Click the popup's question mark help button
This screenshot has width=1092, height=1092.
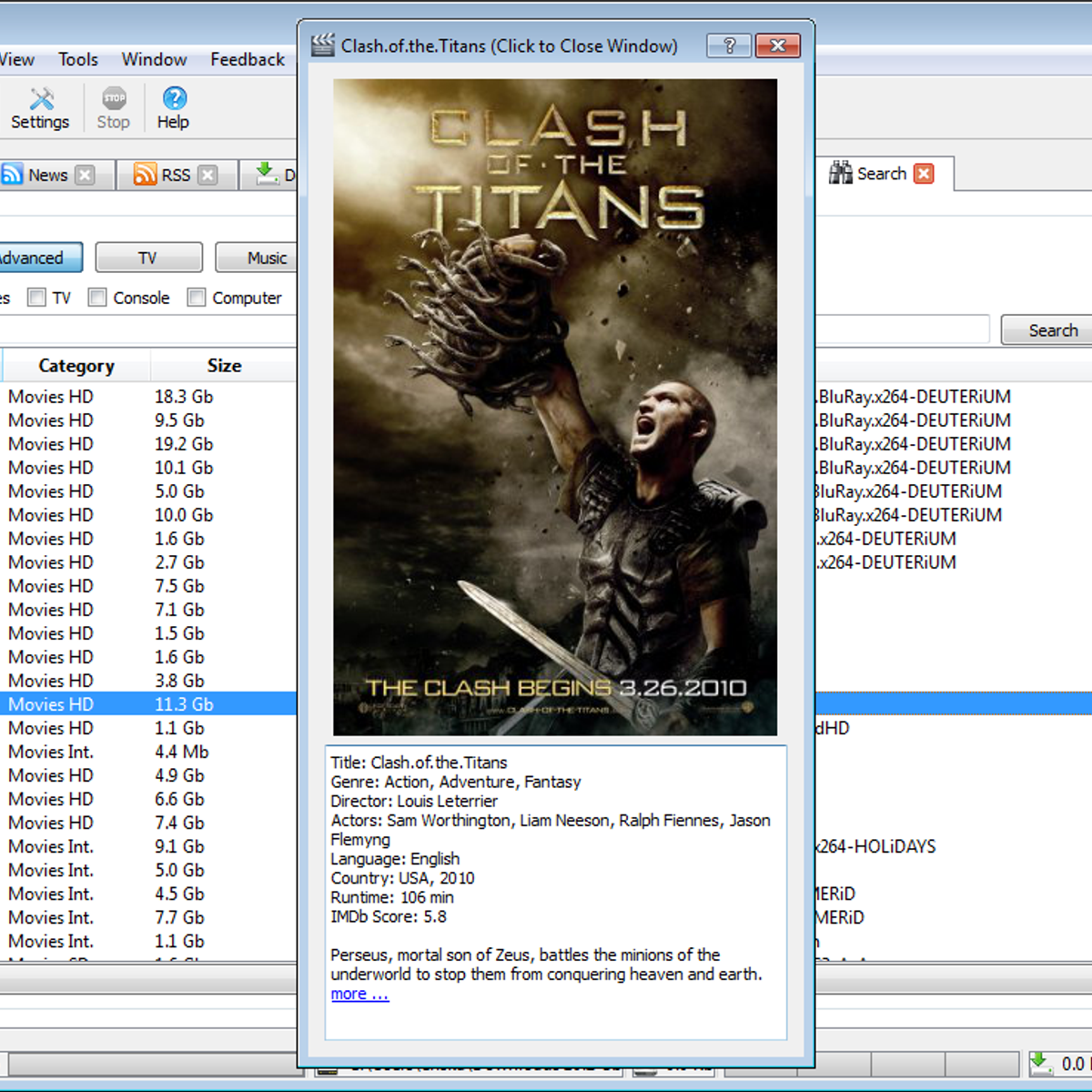point(729,45)
